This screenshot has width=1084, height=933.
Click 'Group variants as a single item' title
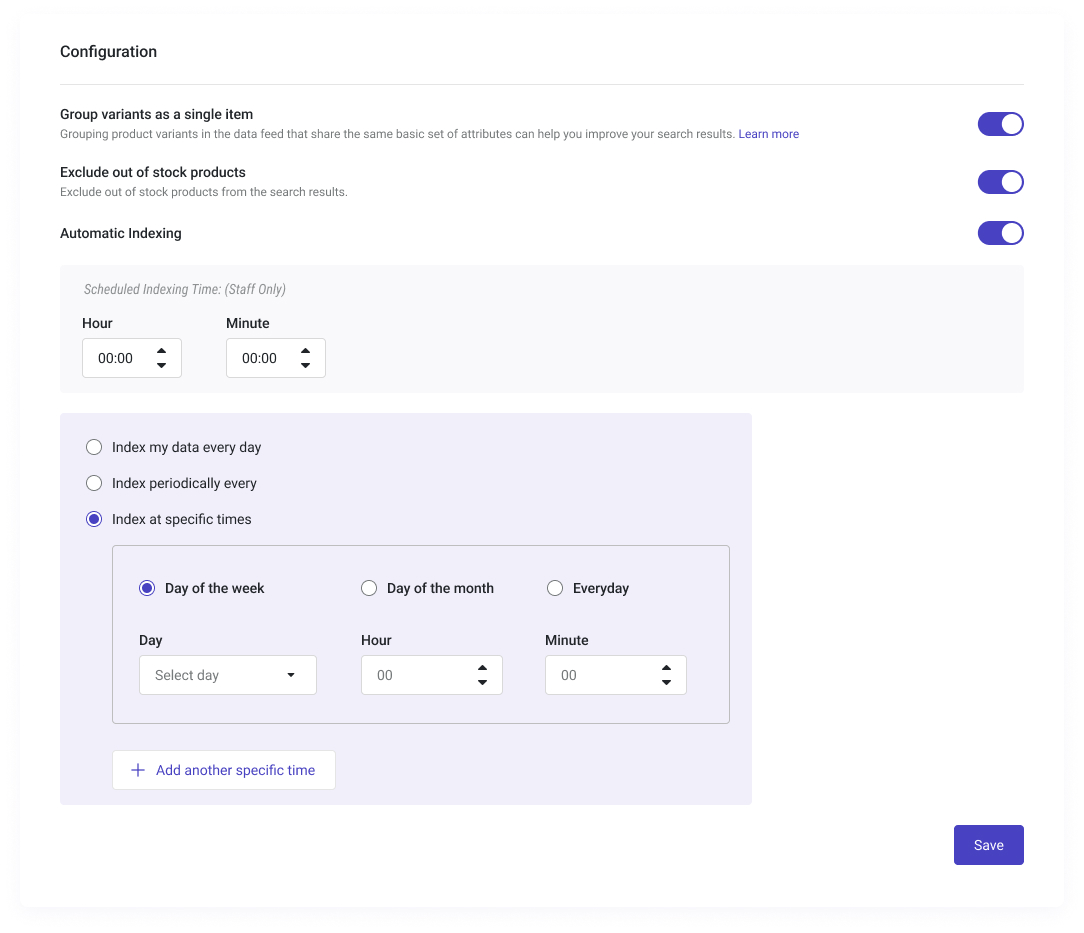click(156, 114)
